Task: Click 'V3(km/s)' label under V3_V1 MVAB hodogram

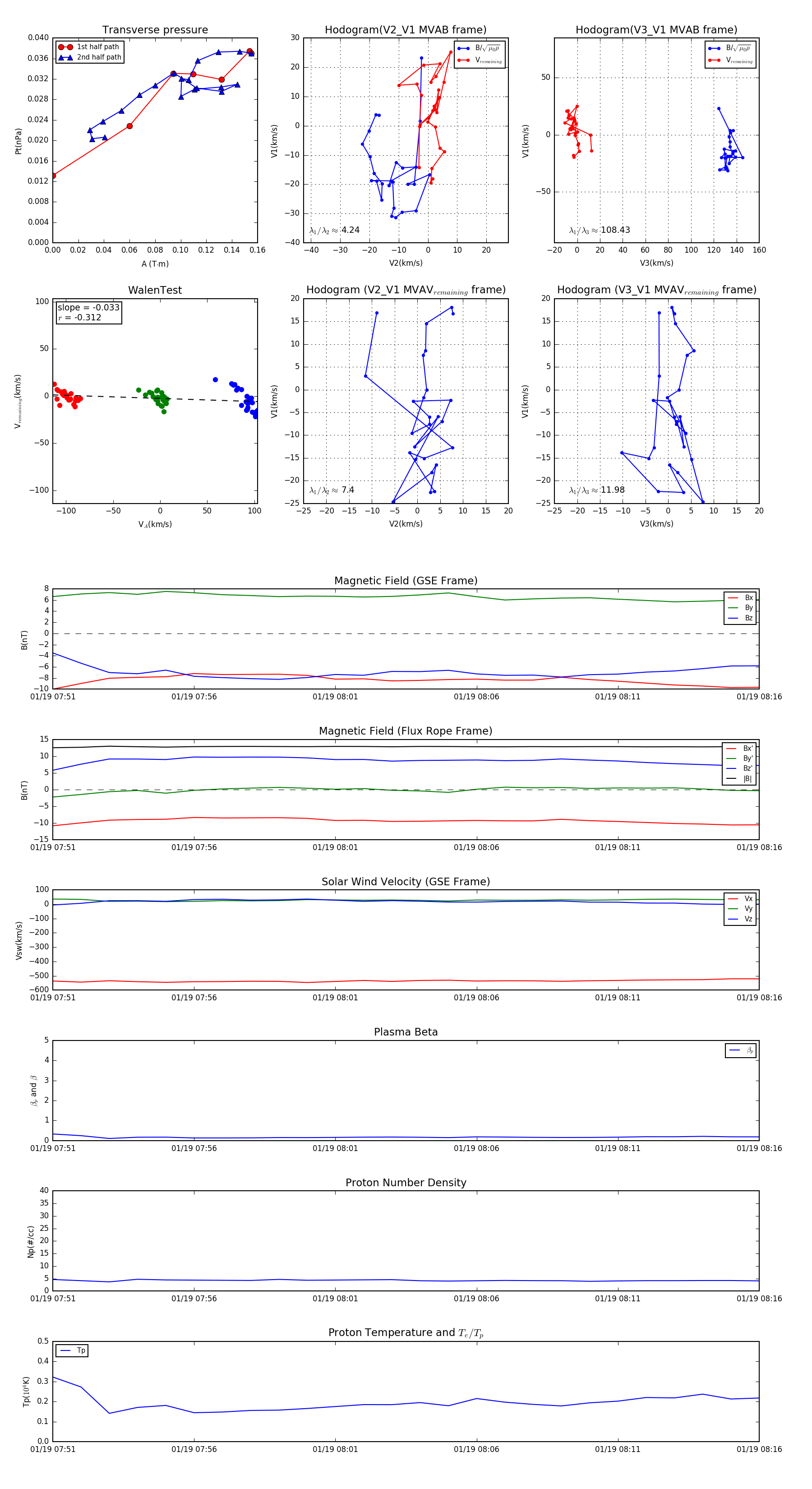Action: [656, 263]
